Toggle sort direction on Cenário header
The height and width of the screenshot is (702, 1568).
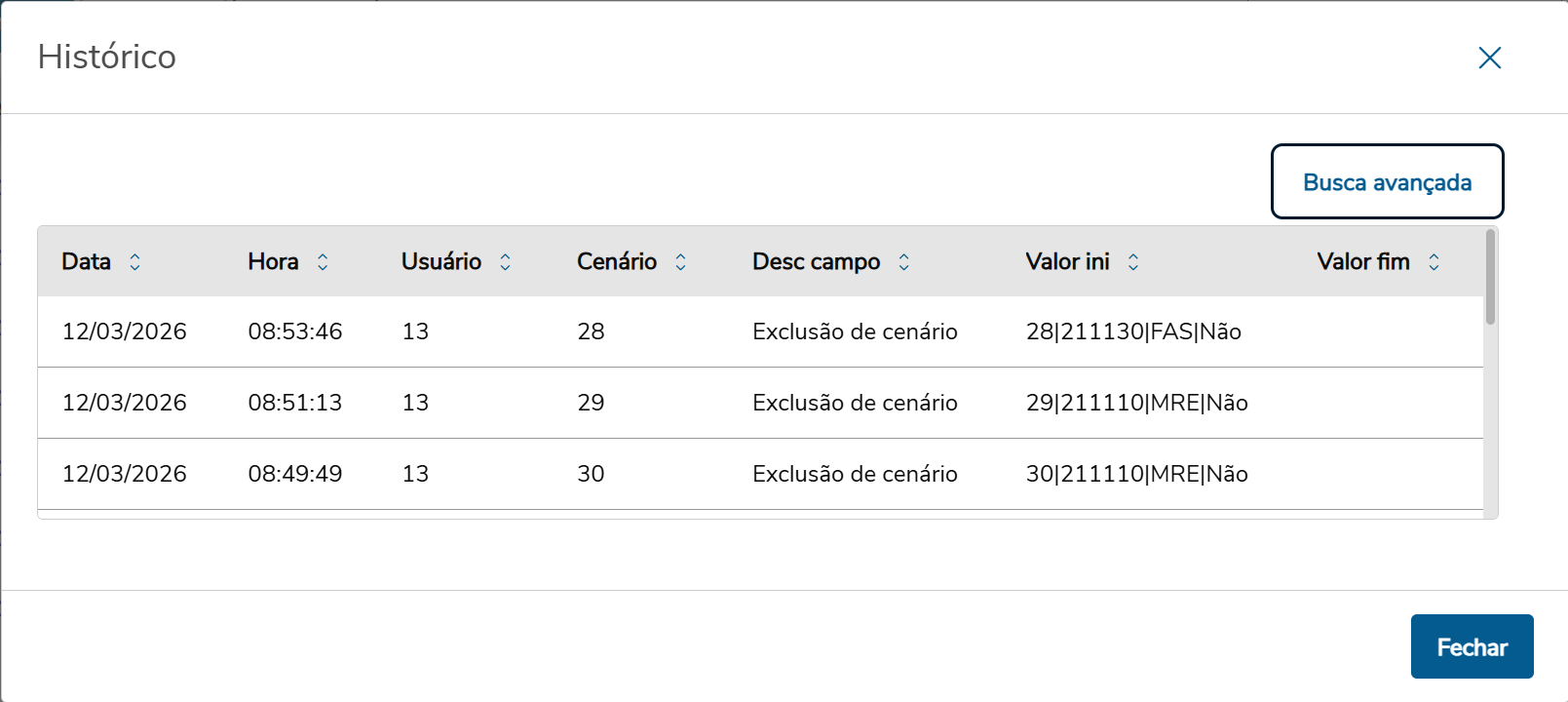click(682, 261)
